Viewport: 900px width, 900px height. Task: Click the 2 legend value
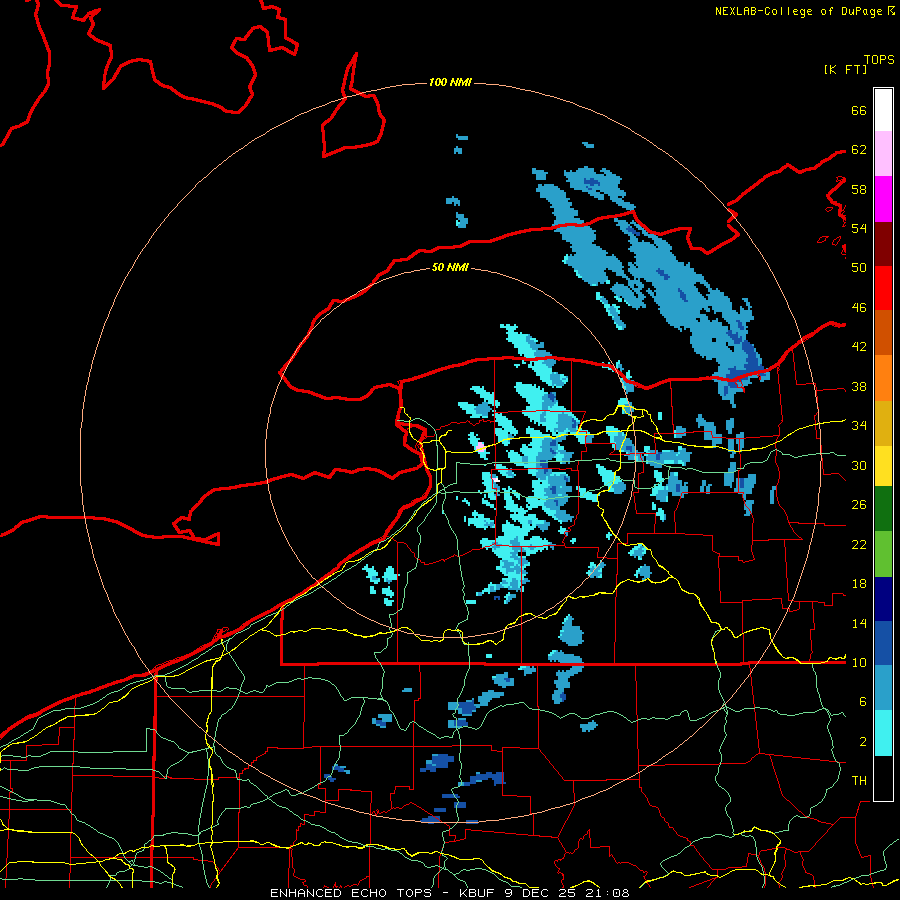[863, 742]
